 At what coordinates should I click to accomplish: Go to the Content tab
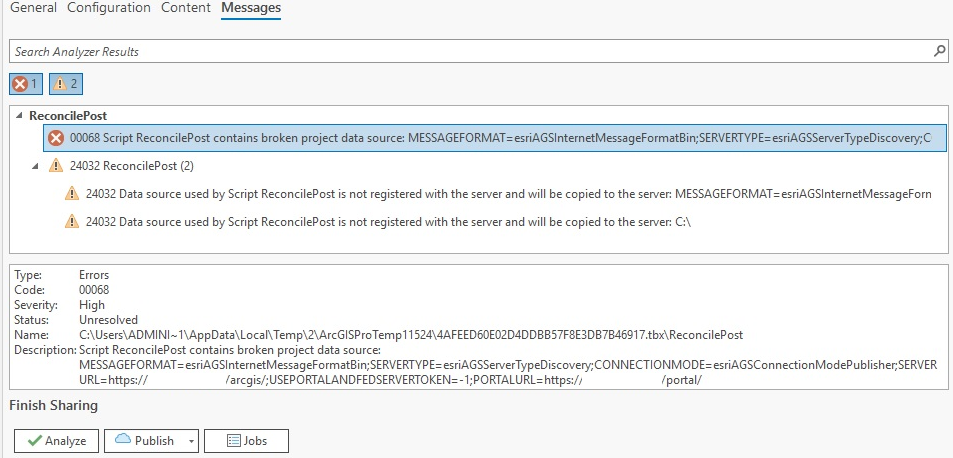(186, 9)
